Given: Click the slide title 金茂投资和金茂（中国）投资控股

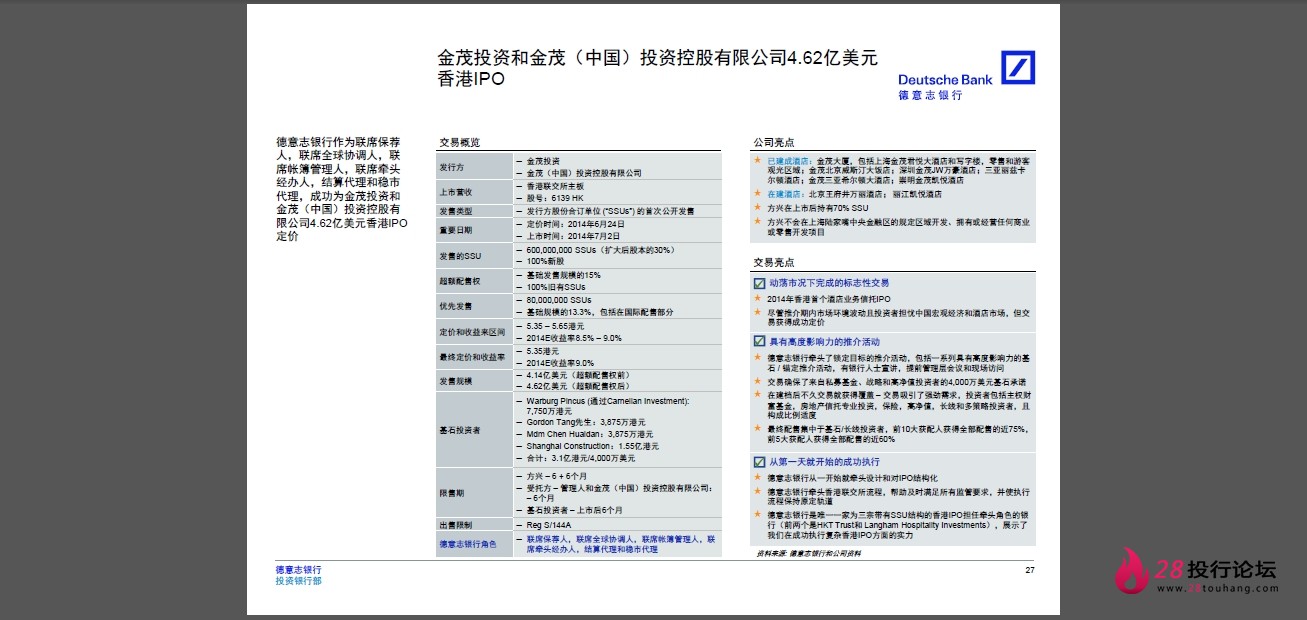Looking at the screenshot, I should (657, 68).
